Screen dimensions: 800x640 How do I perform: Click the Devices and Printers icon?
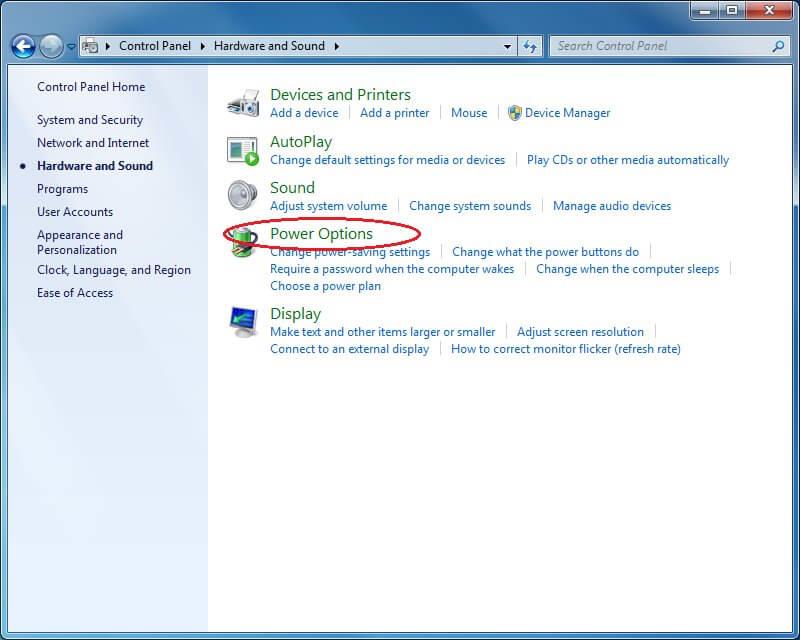point(243,104)
